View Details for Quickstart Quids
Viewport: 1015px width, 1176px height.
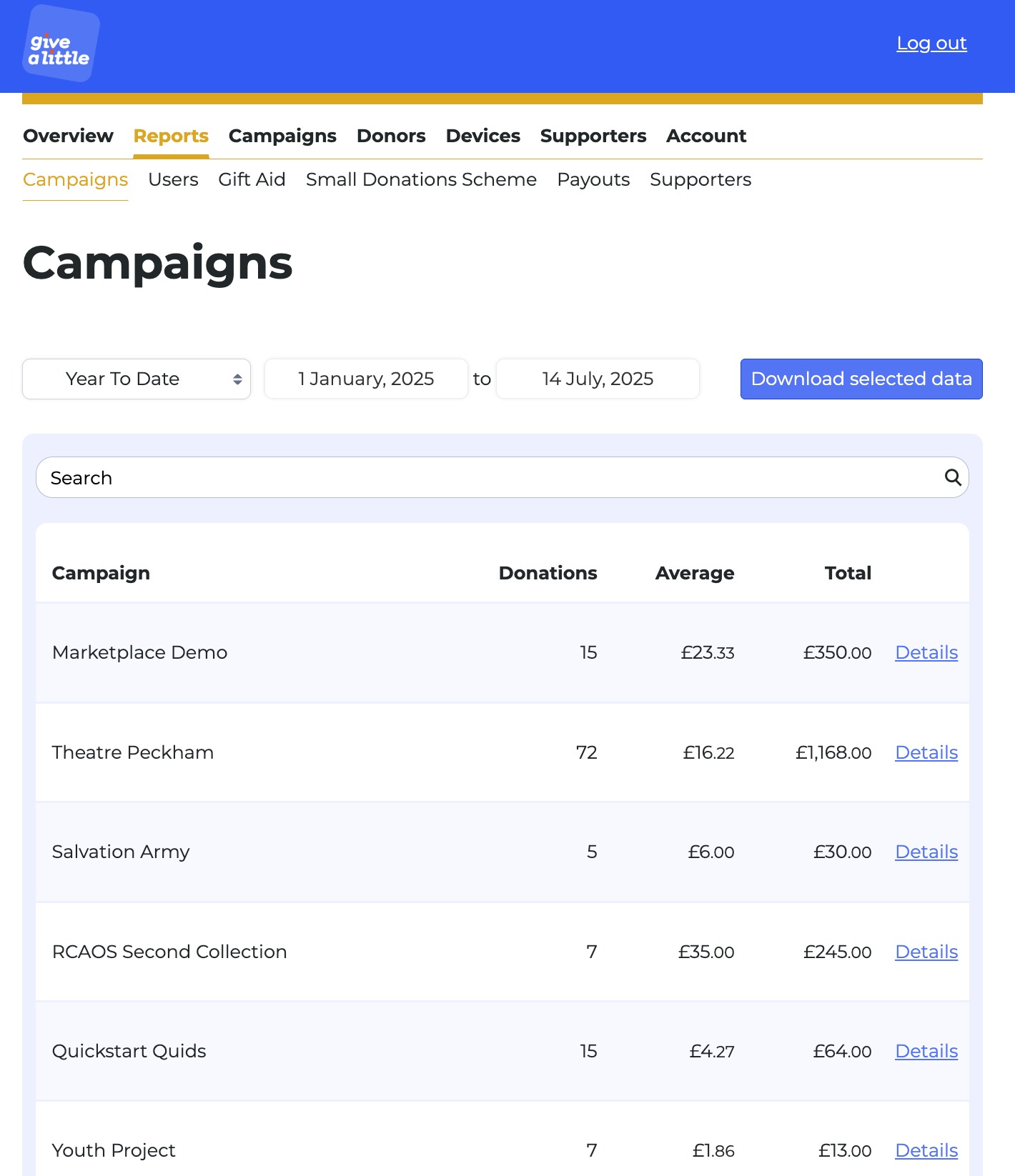[x=926, y=1051]
